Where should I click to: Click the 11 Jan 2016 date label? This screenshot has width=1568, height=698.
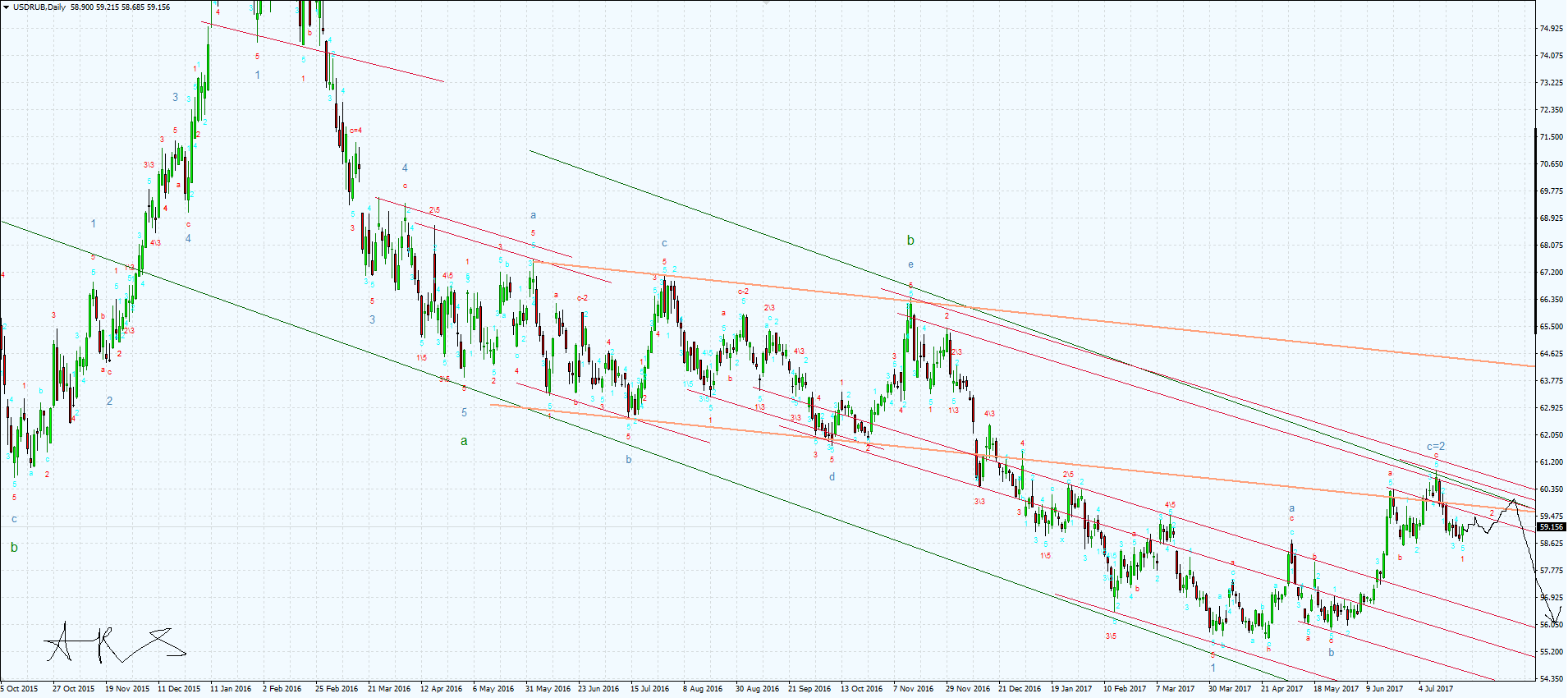(x=231, y=689)
